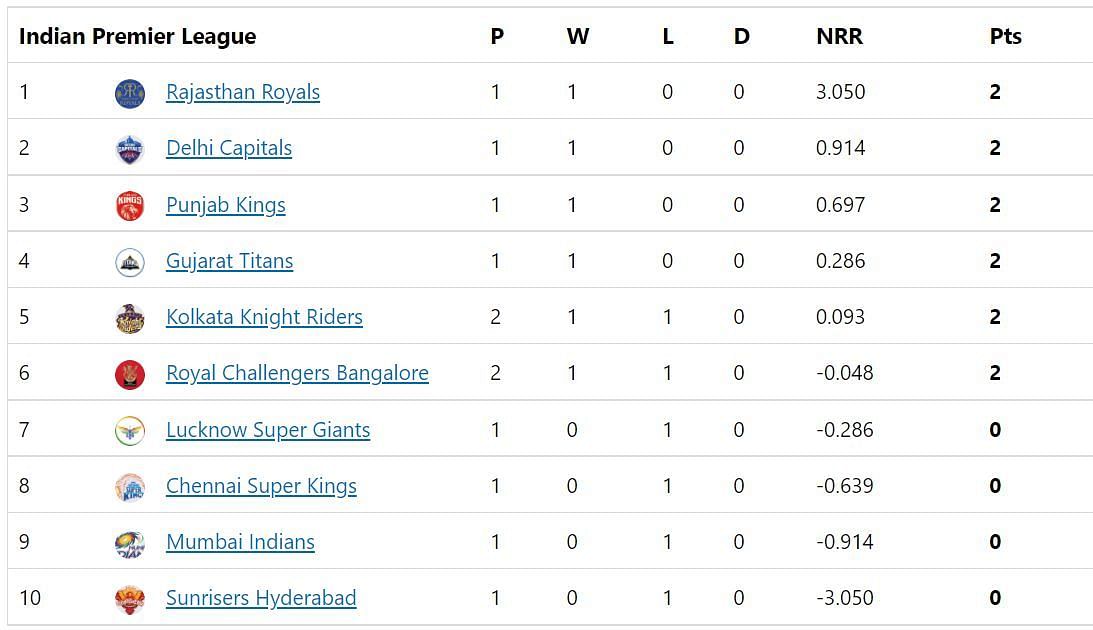This screenshot has width=1093, height=630.
Task: Click the Mumbai Indians team logo
Action: tap(130, 544)
